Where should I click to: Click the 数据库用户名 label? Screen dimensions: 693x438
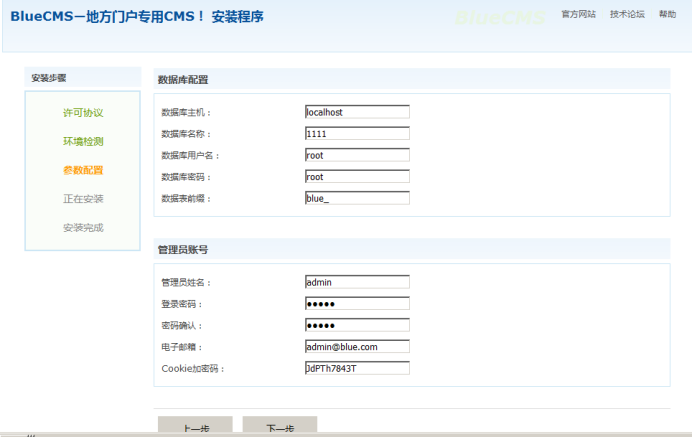pos(190,156)
